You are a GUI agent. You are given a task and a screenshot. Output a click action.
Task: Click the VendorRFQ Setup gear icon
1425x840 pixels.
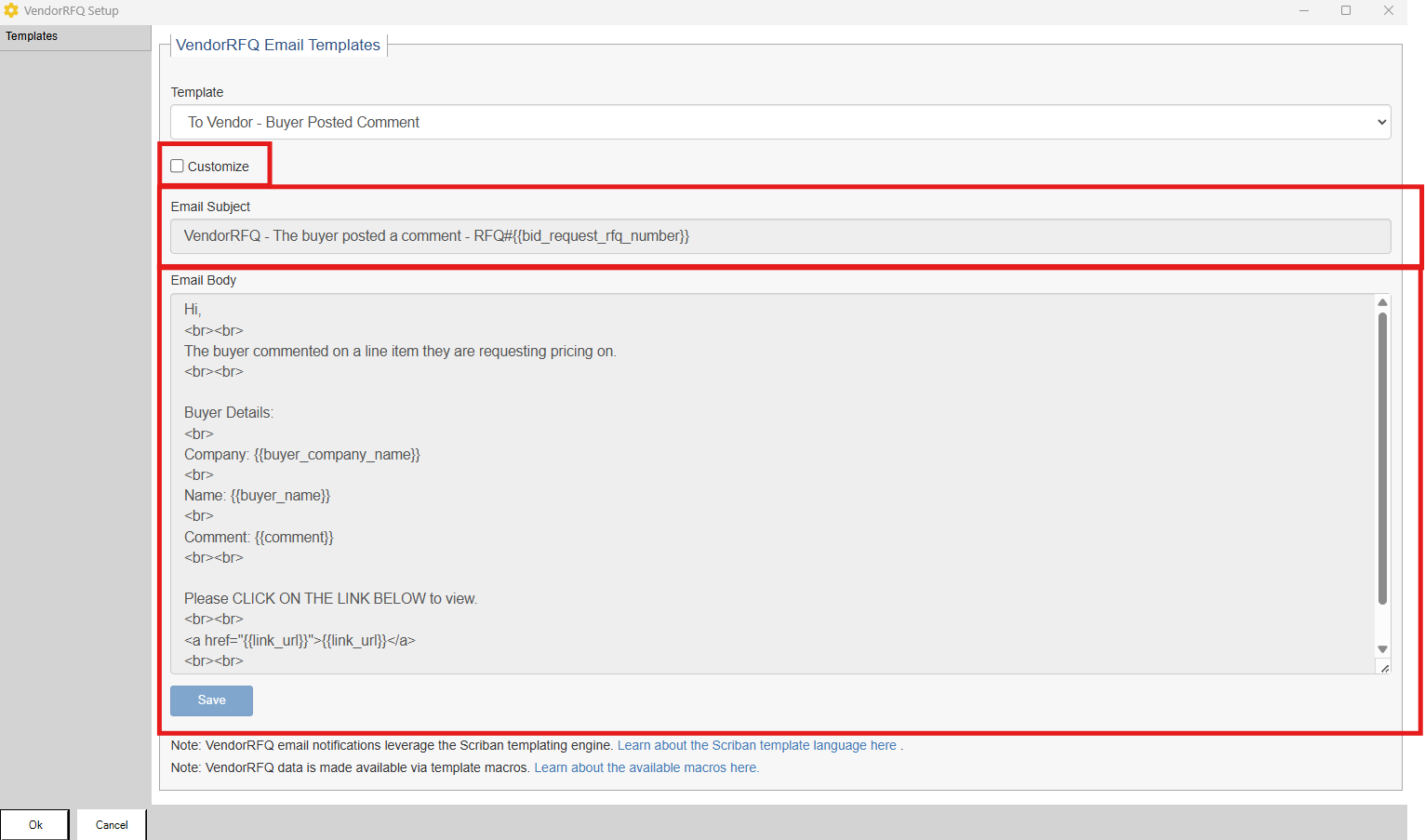pyautogui.click(x=11, y=10)
